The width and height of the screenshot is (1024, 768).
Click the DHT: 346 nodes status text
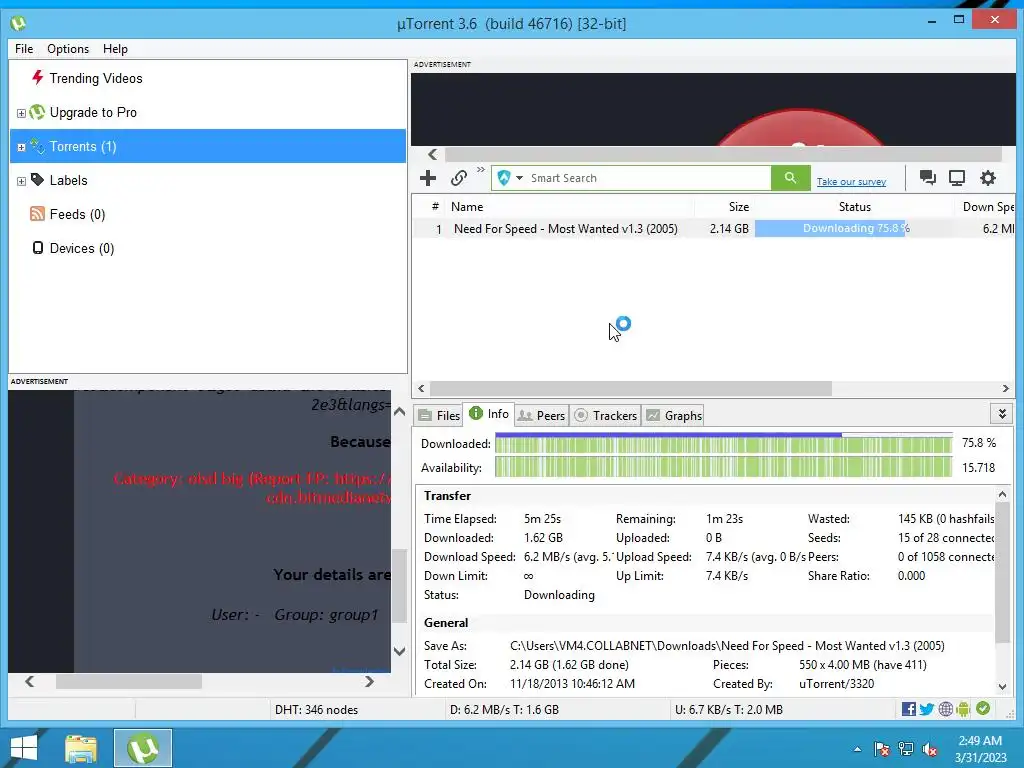316,710
